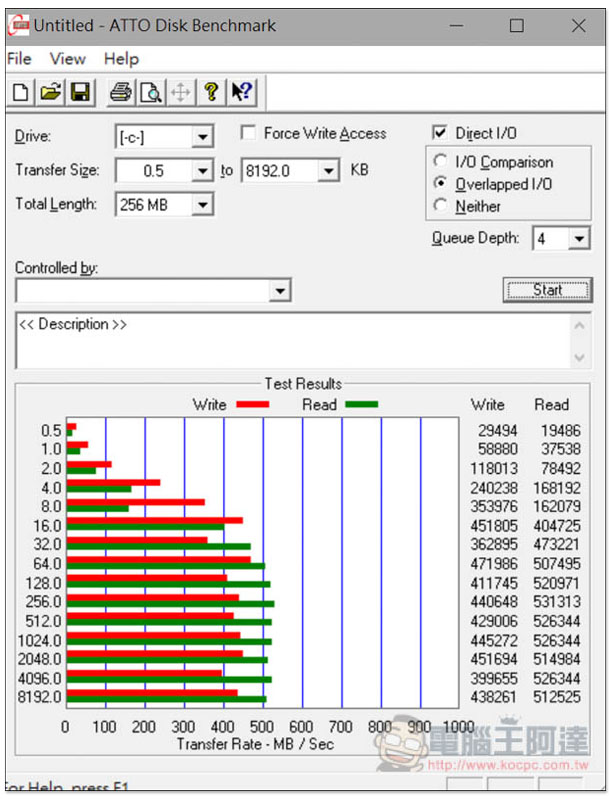Save results with the floppy disk icon
Viewport: 611px width, 800px height.
click(80, 92)
